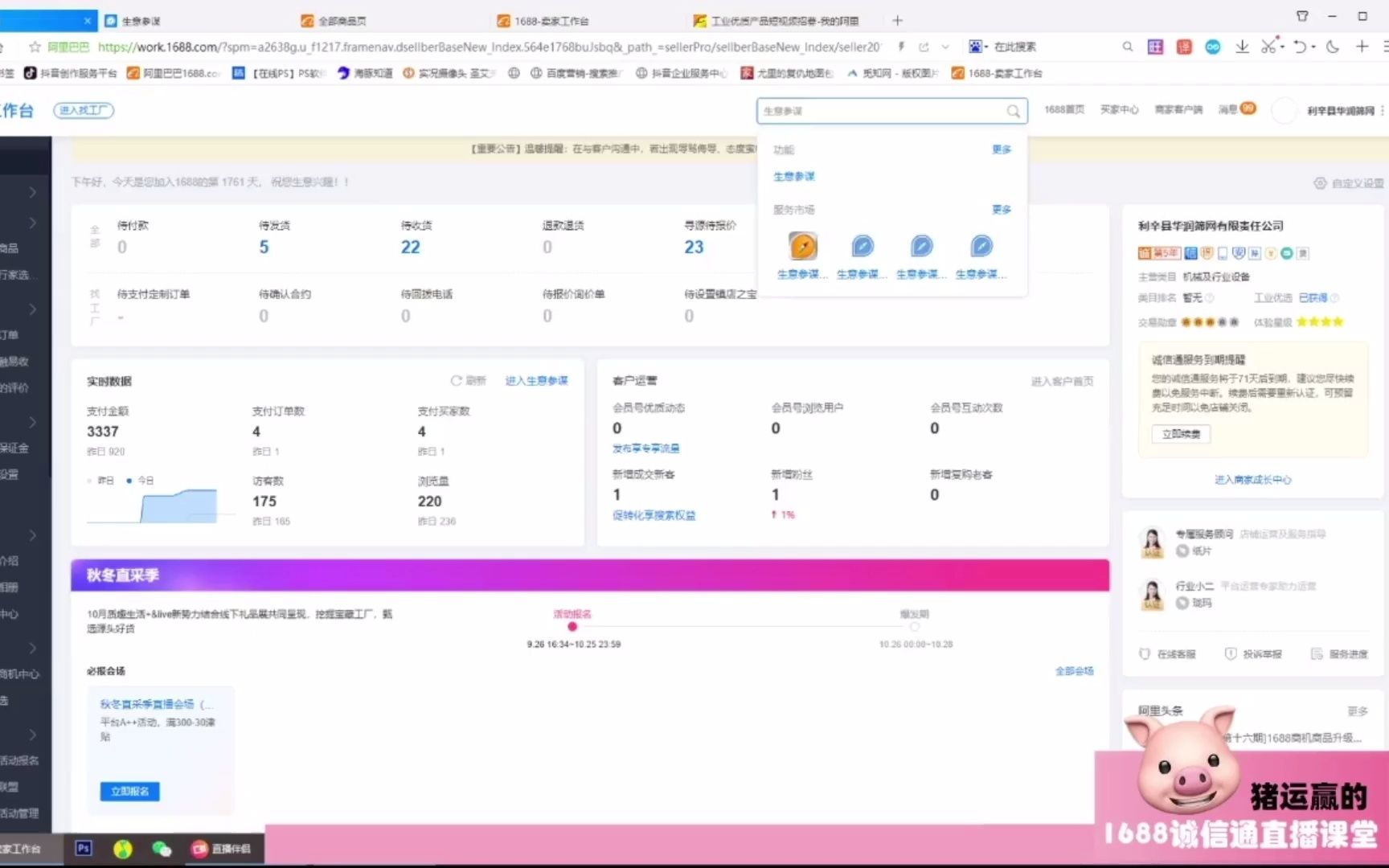
Task: Click the 自定义设置 gear icon
Action: (1320, 182)
